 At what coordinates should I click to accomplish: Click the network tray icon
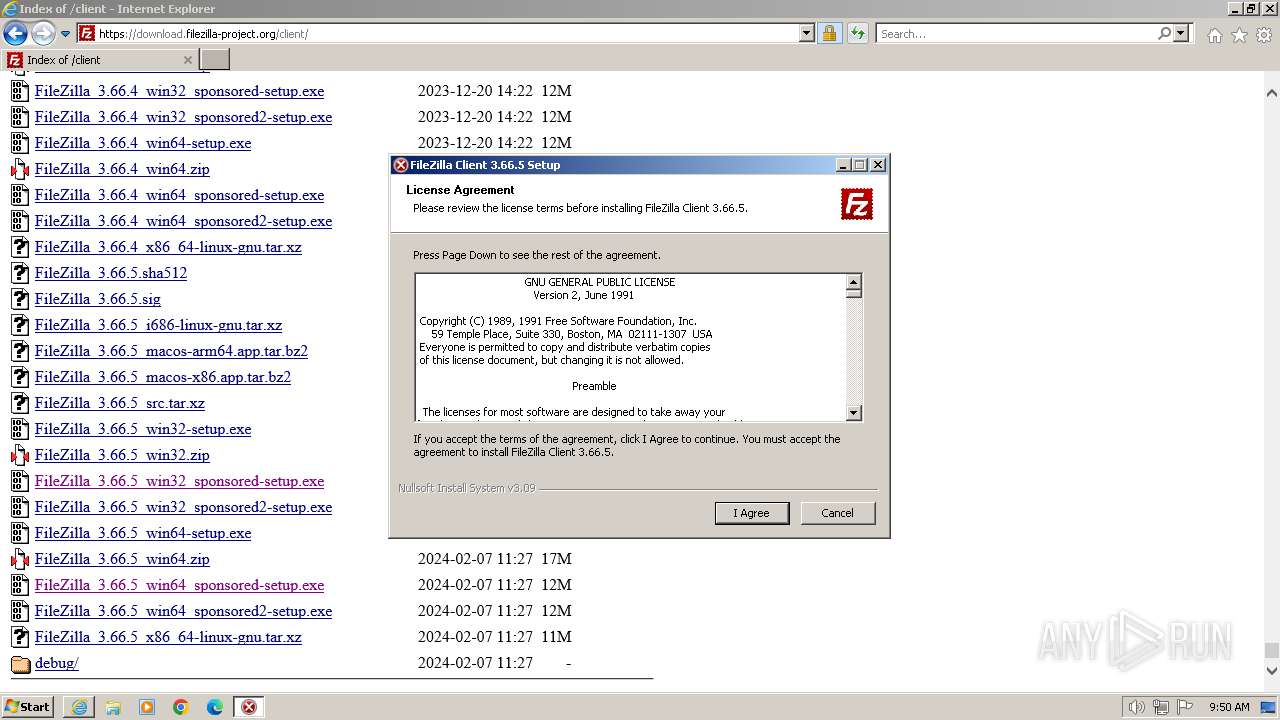[1160, 707]
